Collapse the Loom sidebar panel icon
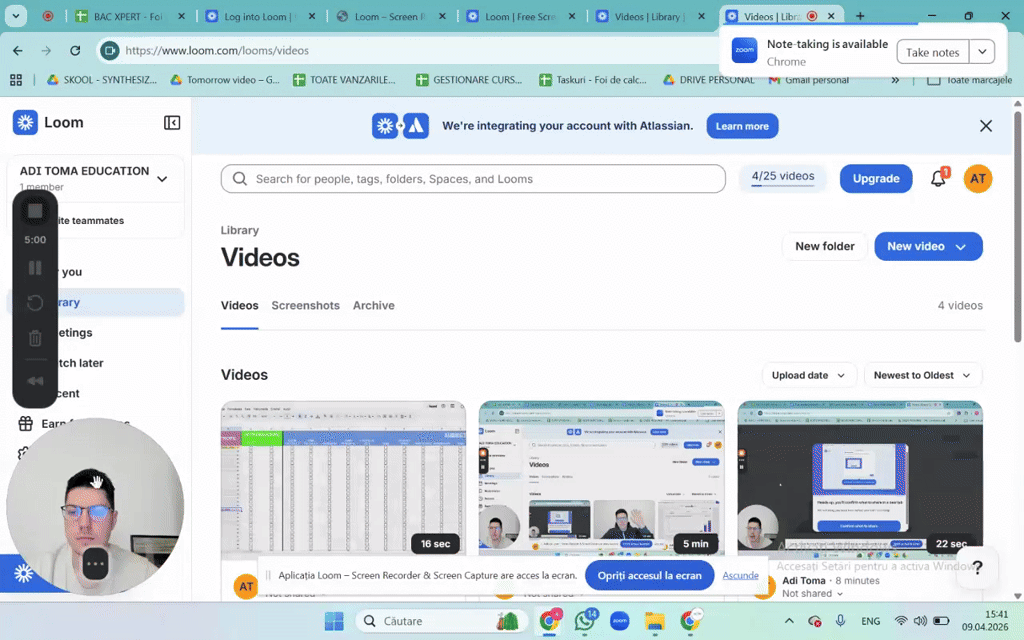This screenshot has height=640, width=1024. click(172, 123)
